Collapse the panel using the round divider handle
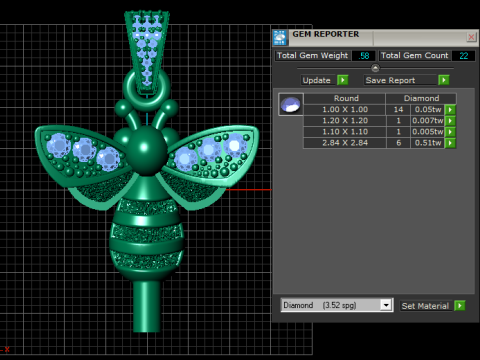 pos(375,68)
